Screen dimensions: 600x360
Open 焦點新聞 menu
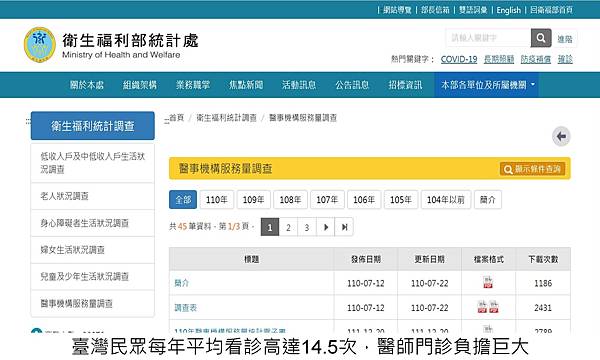[246, 85]
